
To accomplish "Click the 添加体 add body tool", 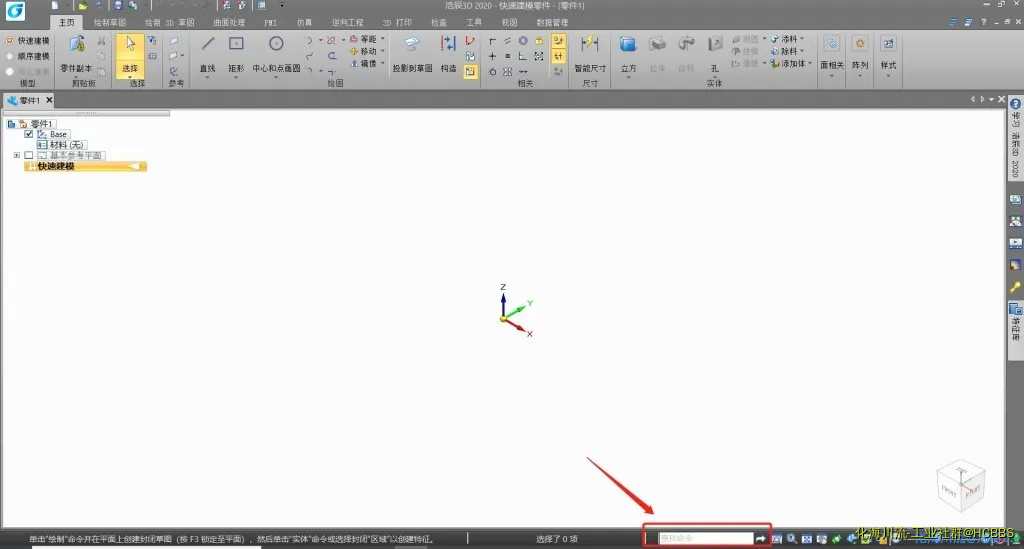I will pyautogui.click(x=787, y=63).
